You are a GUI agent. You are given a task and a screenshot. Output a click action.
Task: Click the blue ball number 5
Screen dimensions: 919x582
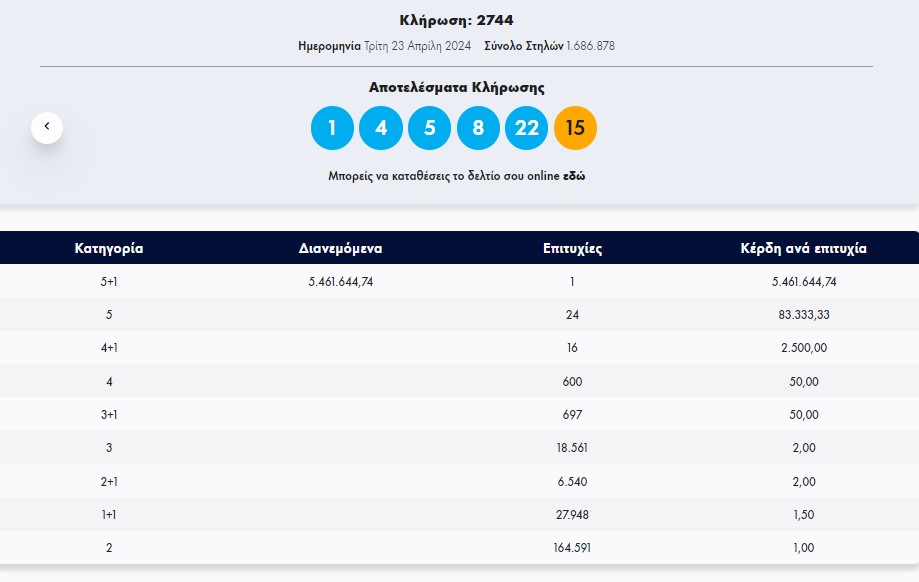[429, 128]
